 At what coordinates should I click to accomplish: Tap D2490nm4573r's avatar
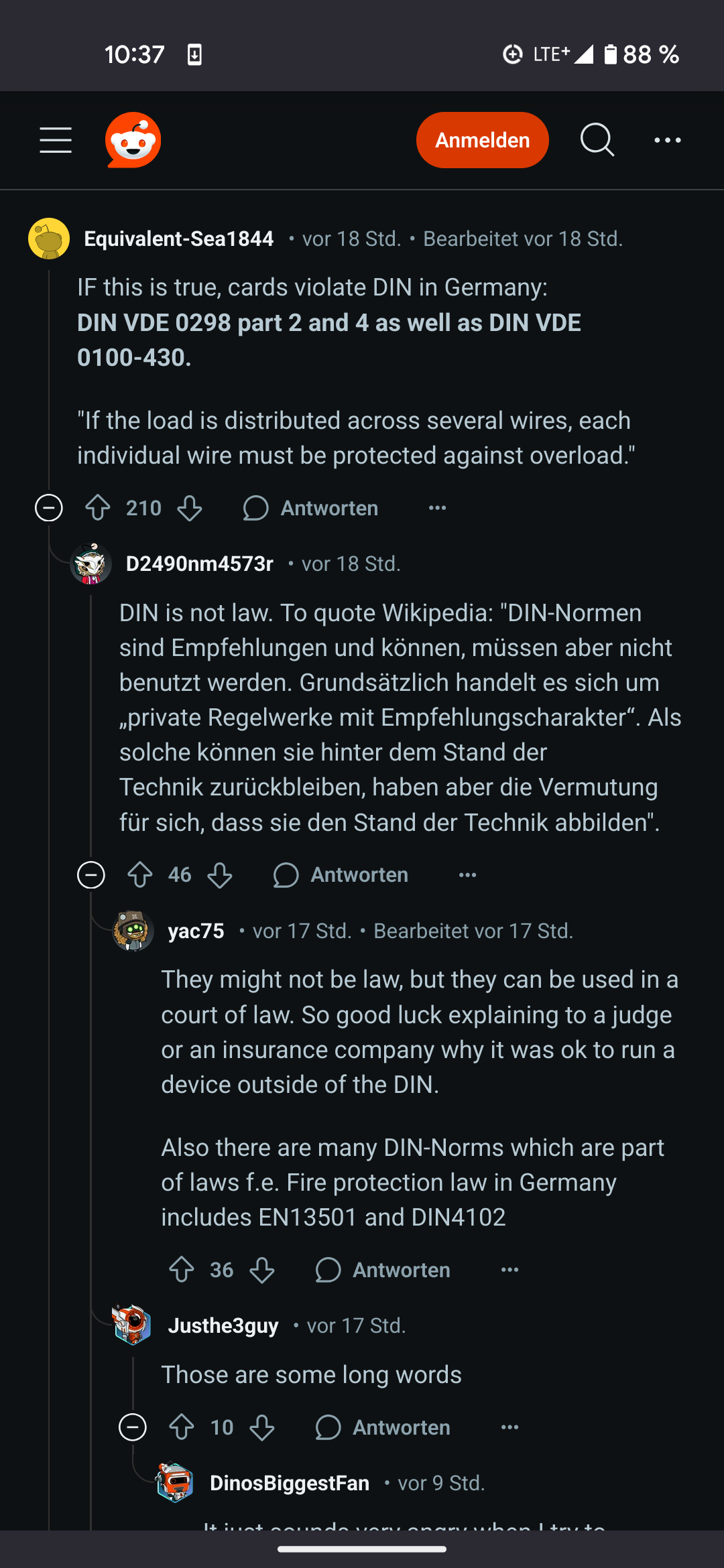[x=91, y=564]
